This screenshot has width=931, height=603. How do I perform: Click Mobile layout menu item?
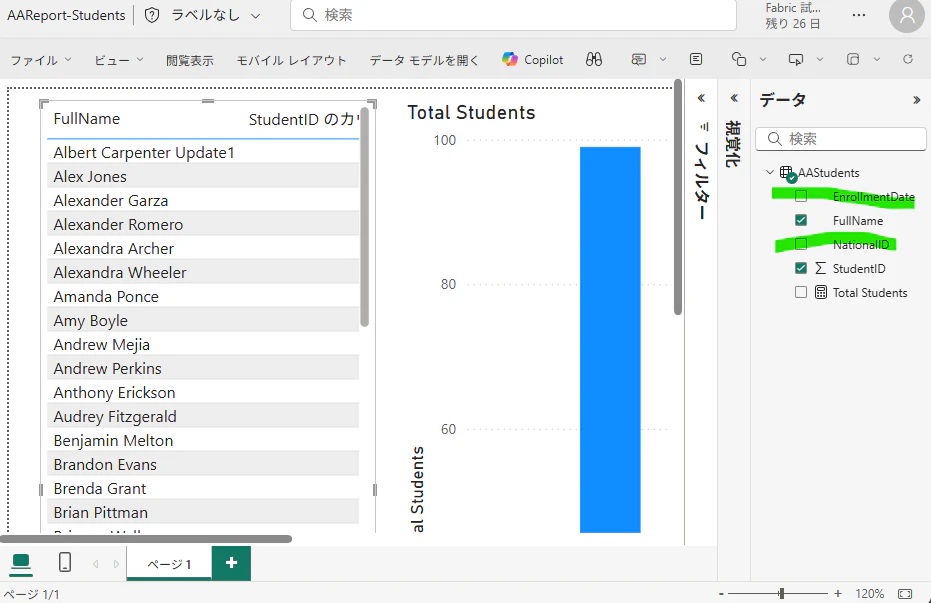pos(291,60)
